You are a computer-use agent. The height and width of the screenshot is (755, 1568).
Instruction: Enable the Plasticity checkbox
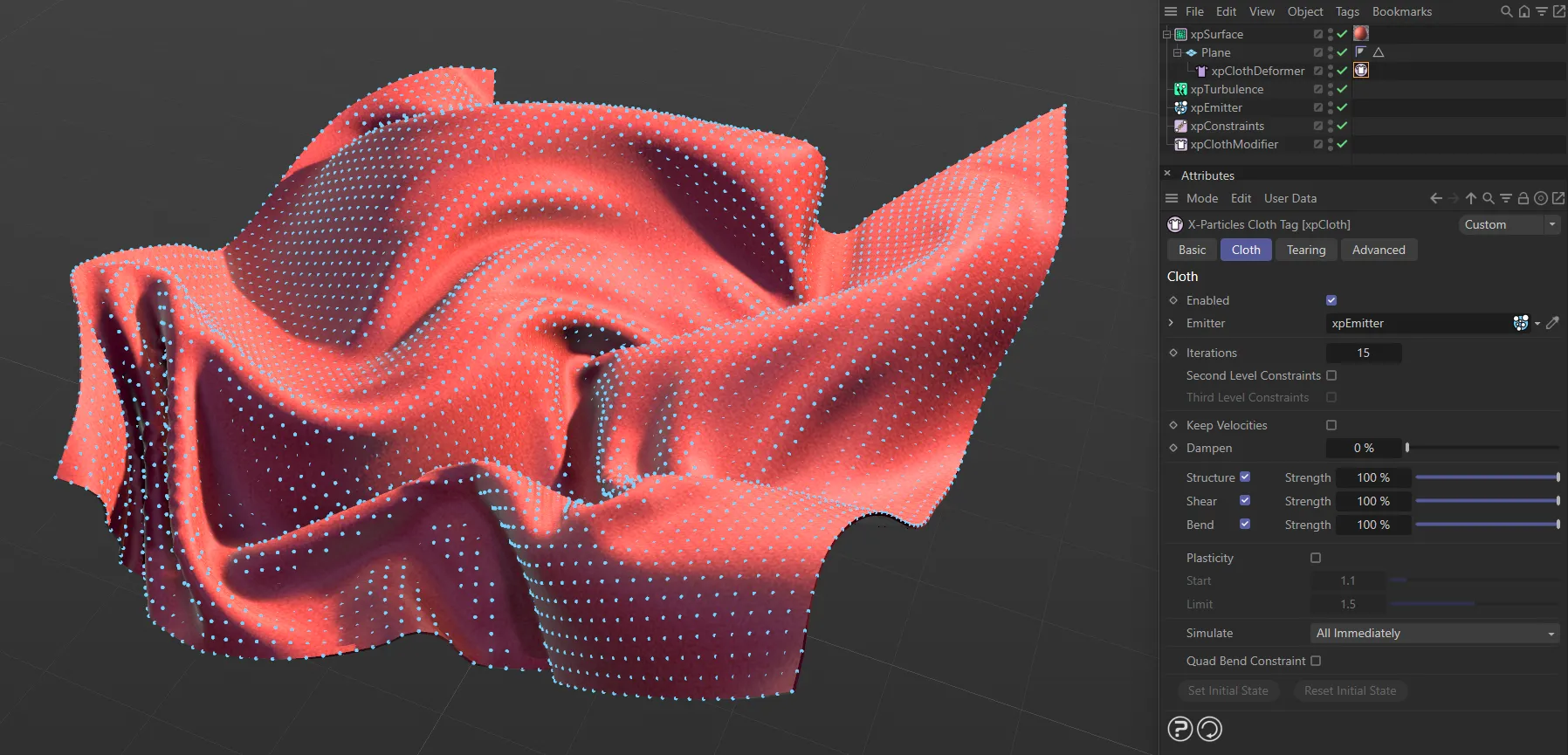(1316, 558)
